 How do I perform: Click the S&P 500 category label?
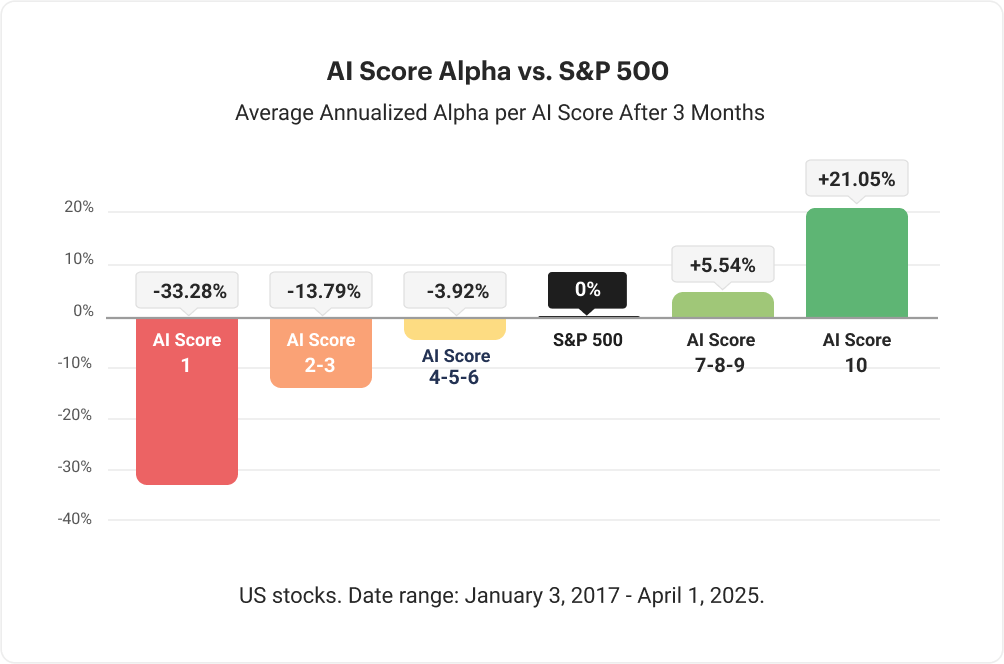[x=588, y=340]
